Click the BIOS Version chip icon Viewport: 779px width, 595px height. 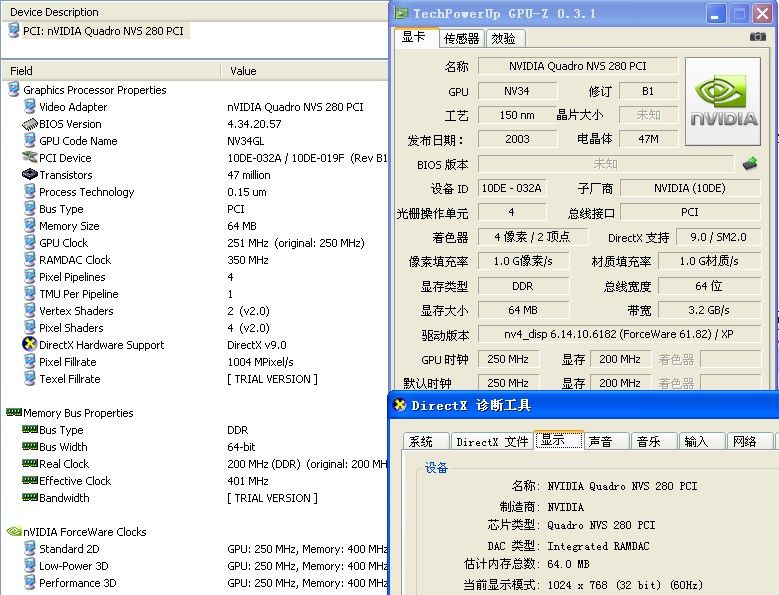(30, 124)
